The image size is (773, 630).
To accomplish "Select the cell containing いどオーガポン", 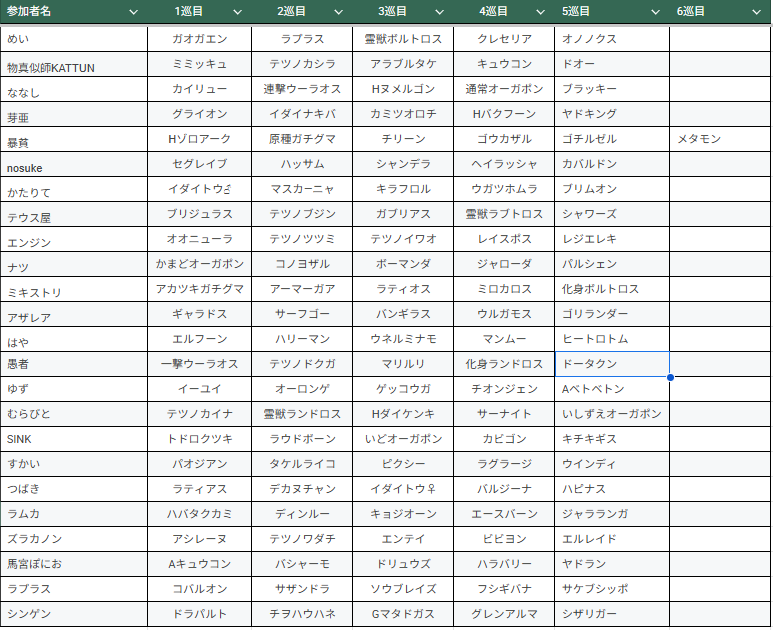I will [403, 439].
